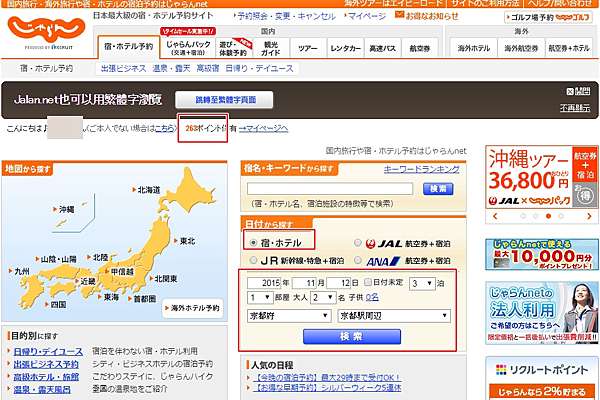Screen dimensions: 600x400
Task: Open the 10,000 yen point present banner
Action: [x=541, y=255]
